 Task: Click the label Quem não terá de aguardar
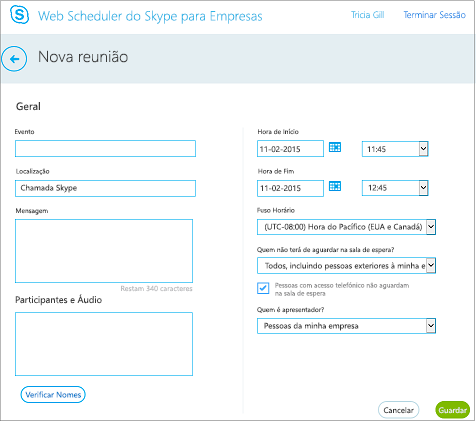[x=325, y=250]
